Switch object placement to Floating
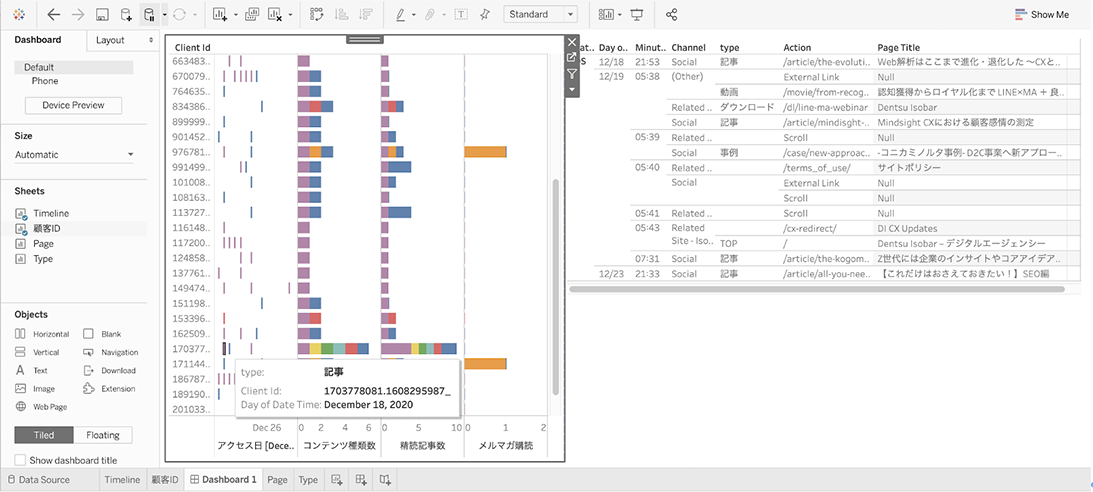The width and height of the screenshot is (1093, 492). click(x=103, y=435)
